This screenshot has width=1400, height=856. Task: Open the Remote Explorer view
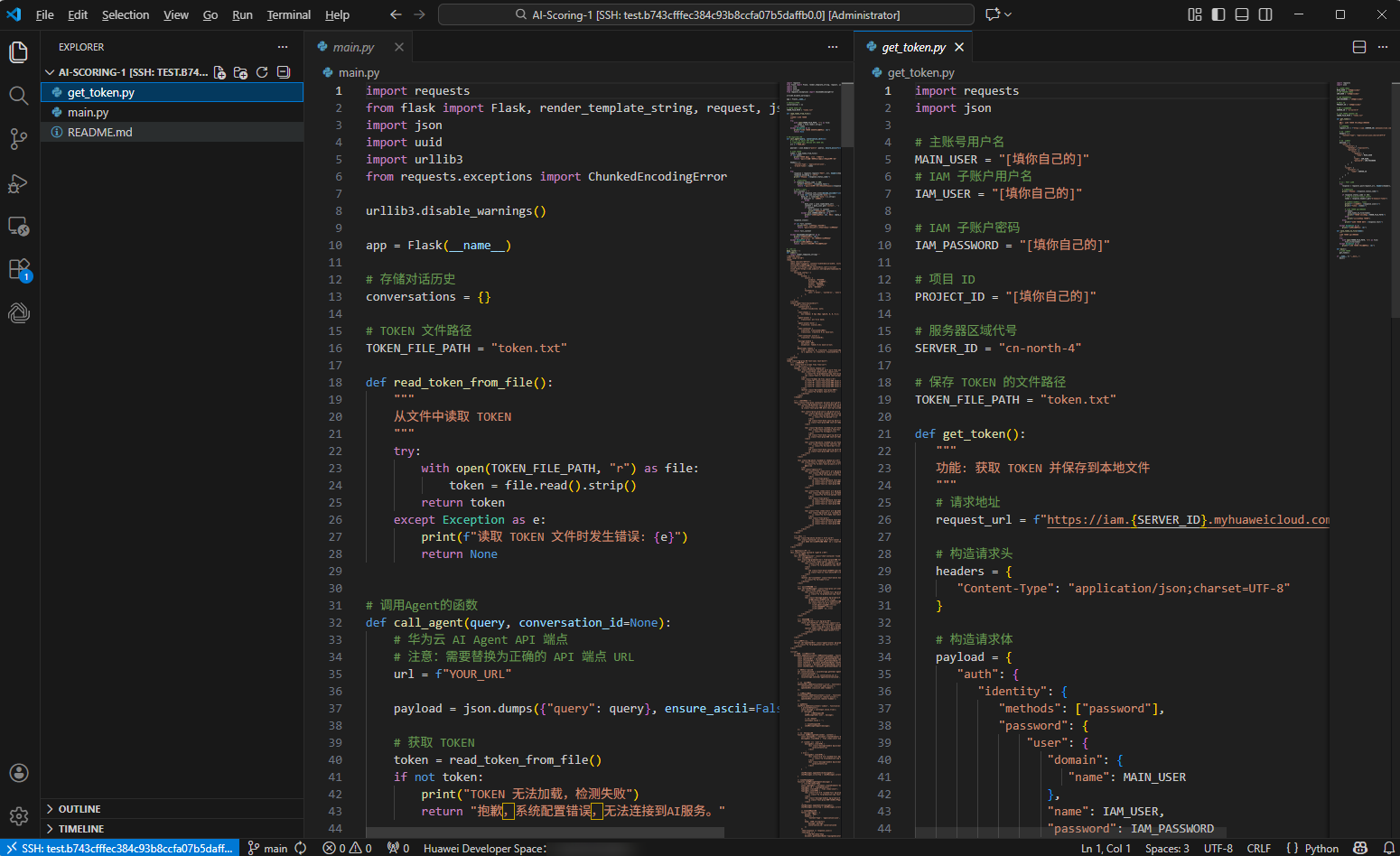click(x=19, y=227)
